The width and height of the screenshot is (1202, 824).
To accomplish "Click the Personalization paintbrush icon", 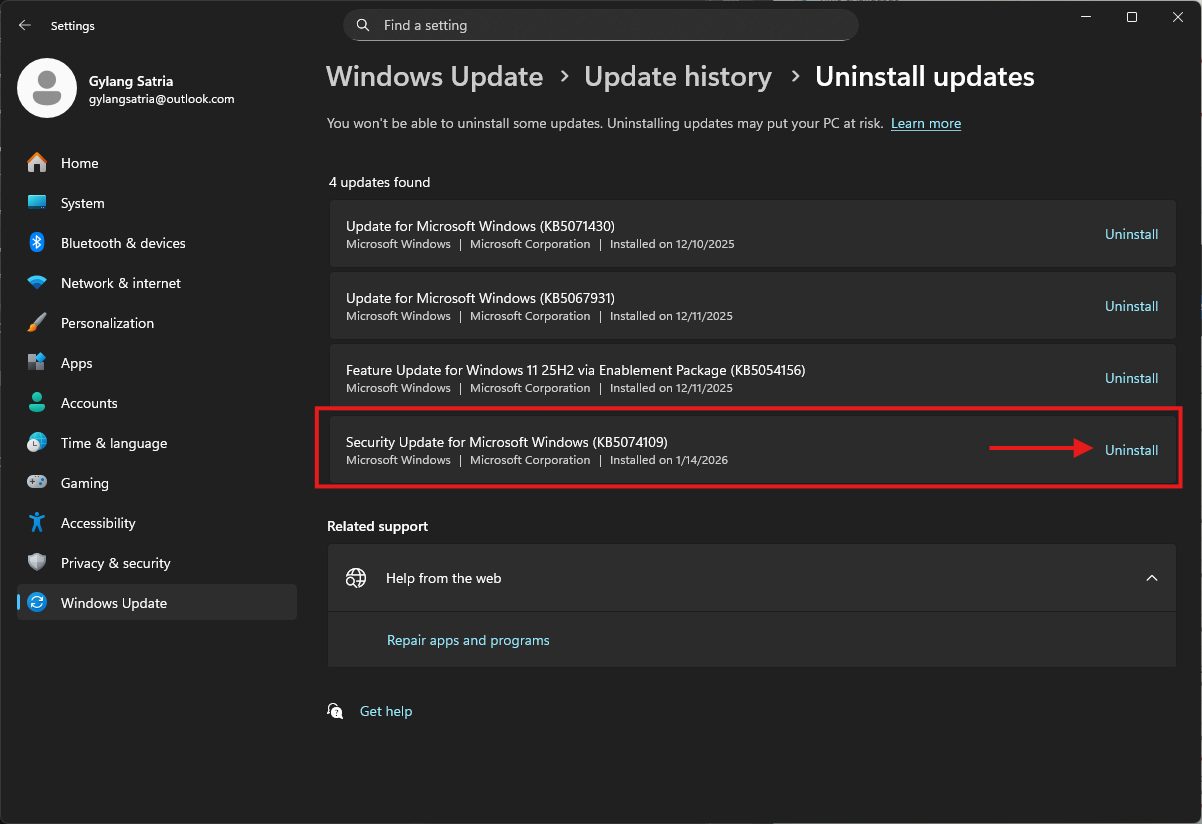I will [37, 323].
